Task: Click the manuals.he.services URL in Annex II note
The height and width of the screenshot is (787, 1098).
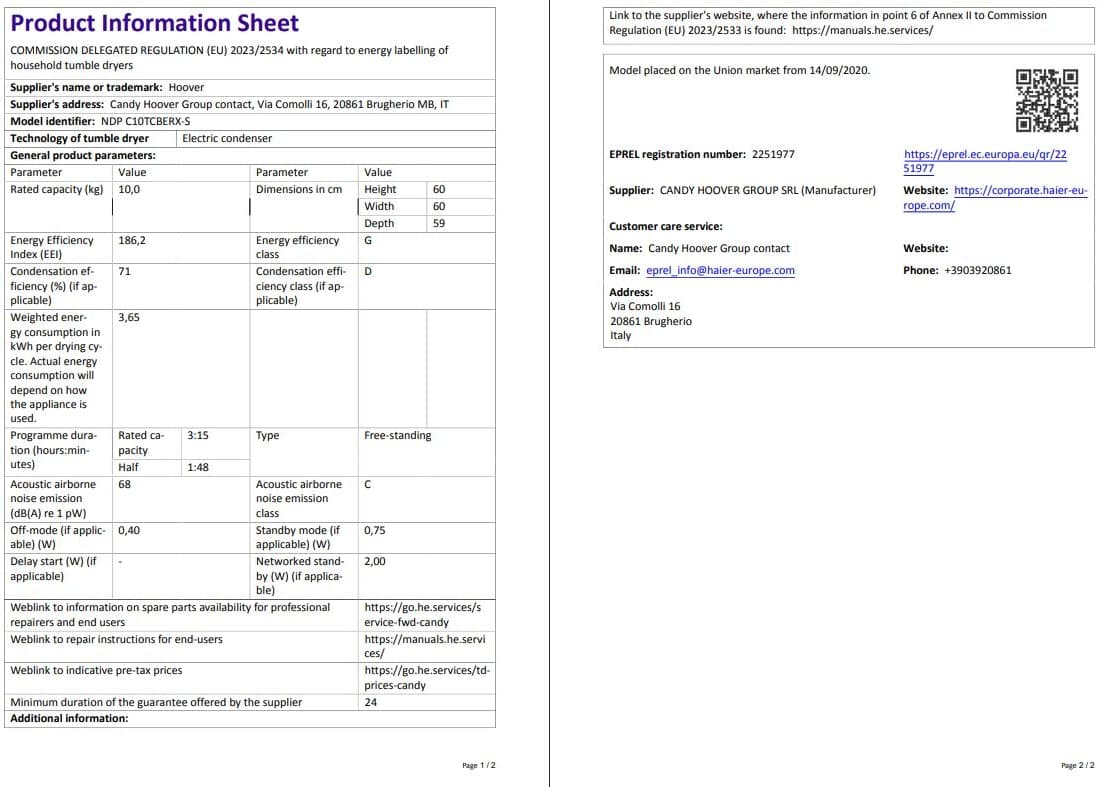Action: [862, 30]
